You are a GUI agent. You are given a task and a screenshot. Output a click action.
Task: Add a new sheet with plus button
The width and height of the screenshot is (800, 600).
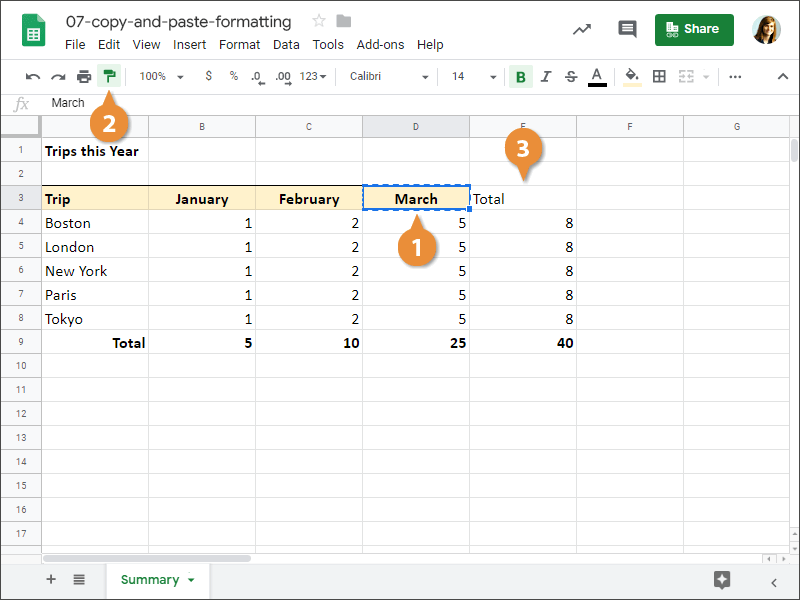[x=50, y=579]
